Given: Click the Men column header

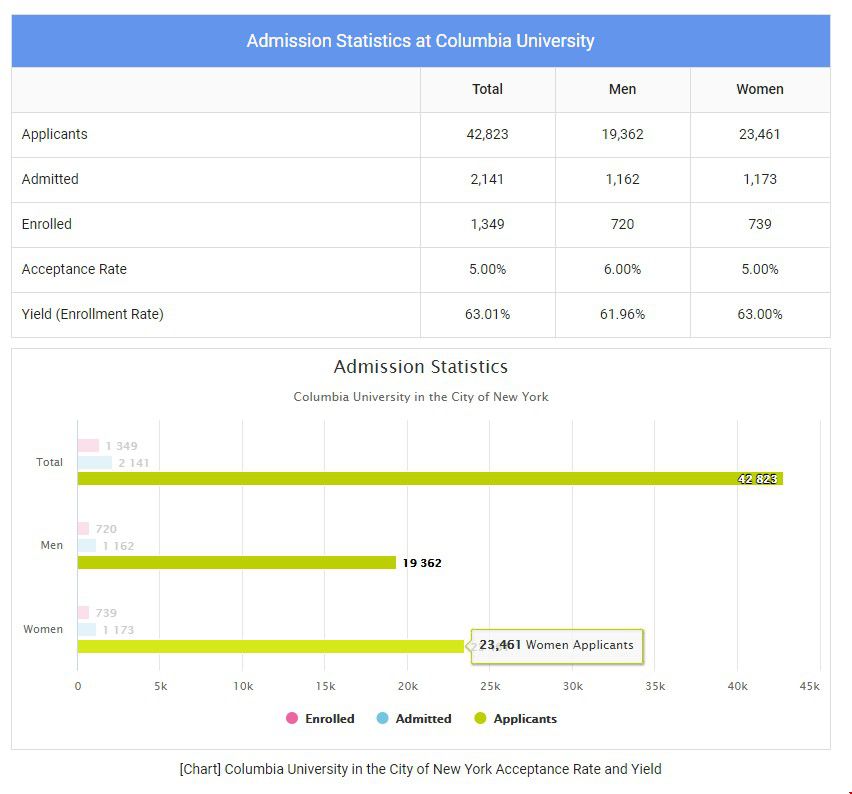Looking at the screenshot, I should (x=622, y=89).
